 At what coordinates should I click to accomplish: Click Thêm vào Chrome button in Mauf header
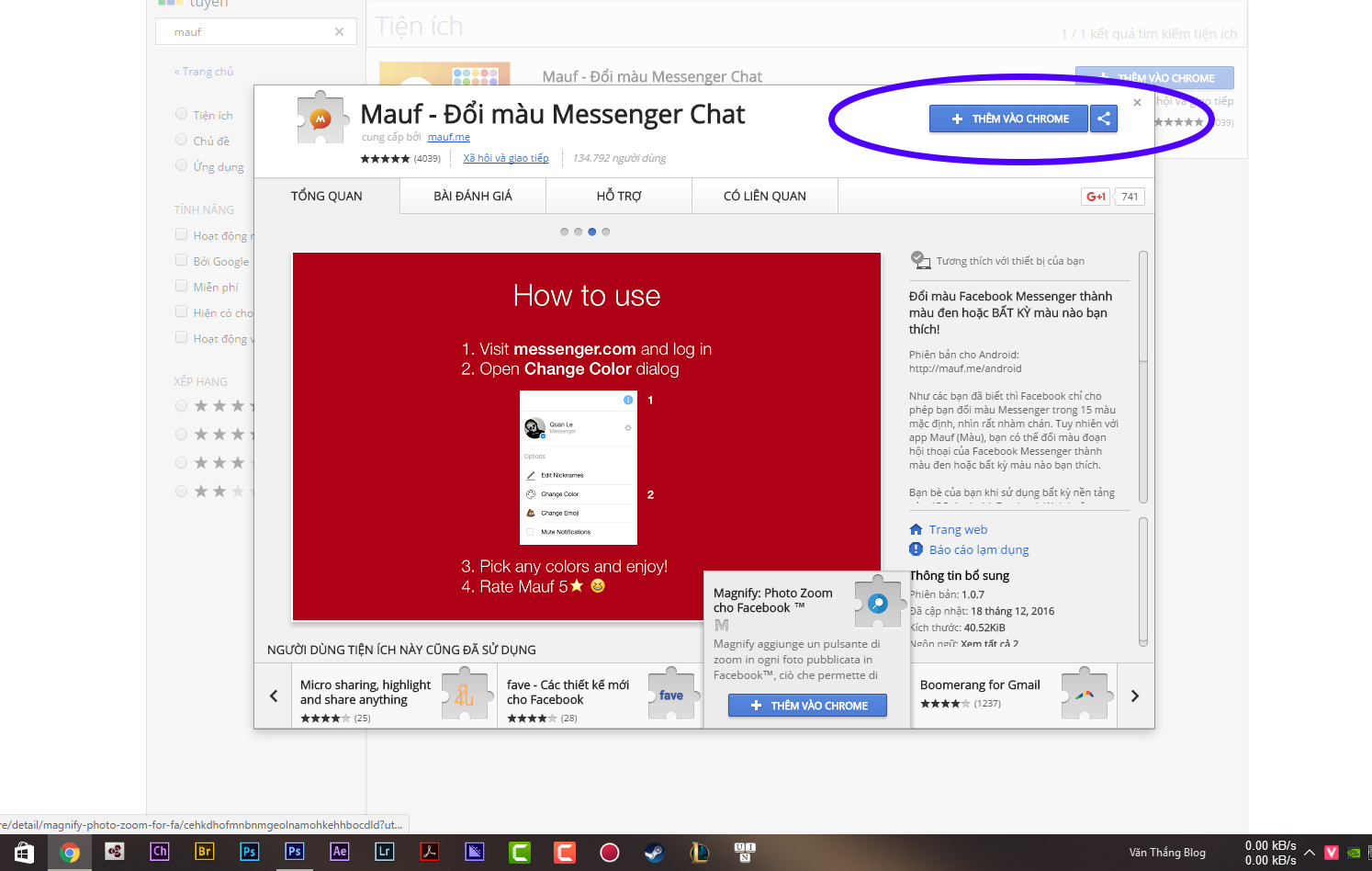click(x=1008, y=119)
